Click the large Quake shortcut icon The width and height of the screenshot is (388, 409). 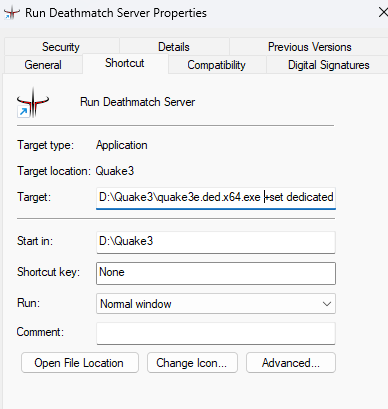(x=33, y=102)
